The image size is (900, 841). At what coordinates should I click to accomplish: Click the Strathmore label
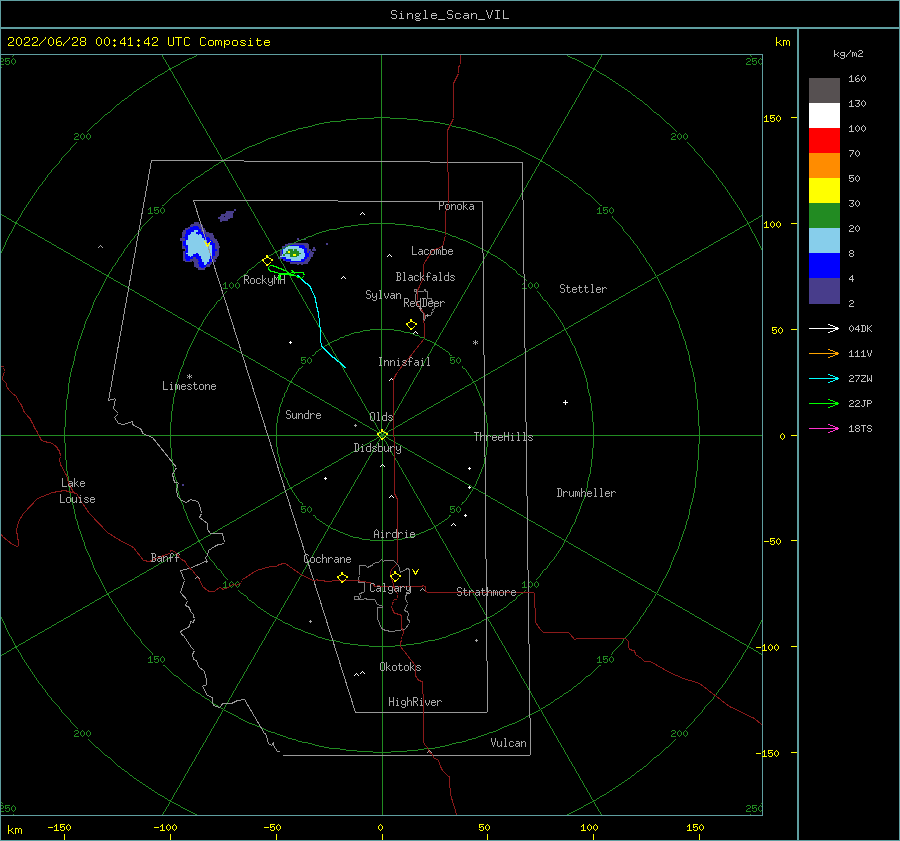point(486,592)
